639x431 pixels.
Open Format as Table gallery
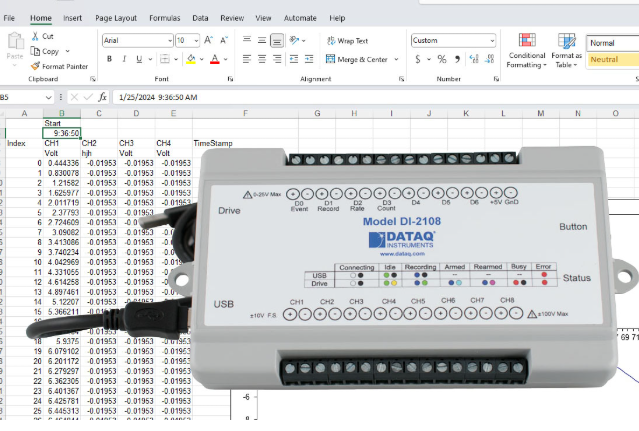pos(566,51)
